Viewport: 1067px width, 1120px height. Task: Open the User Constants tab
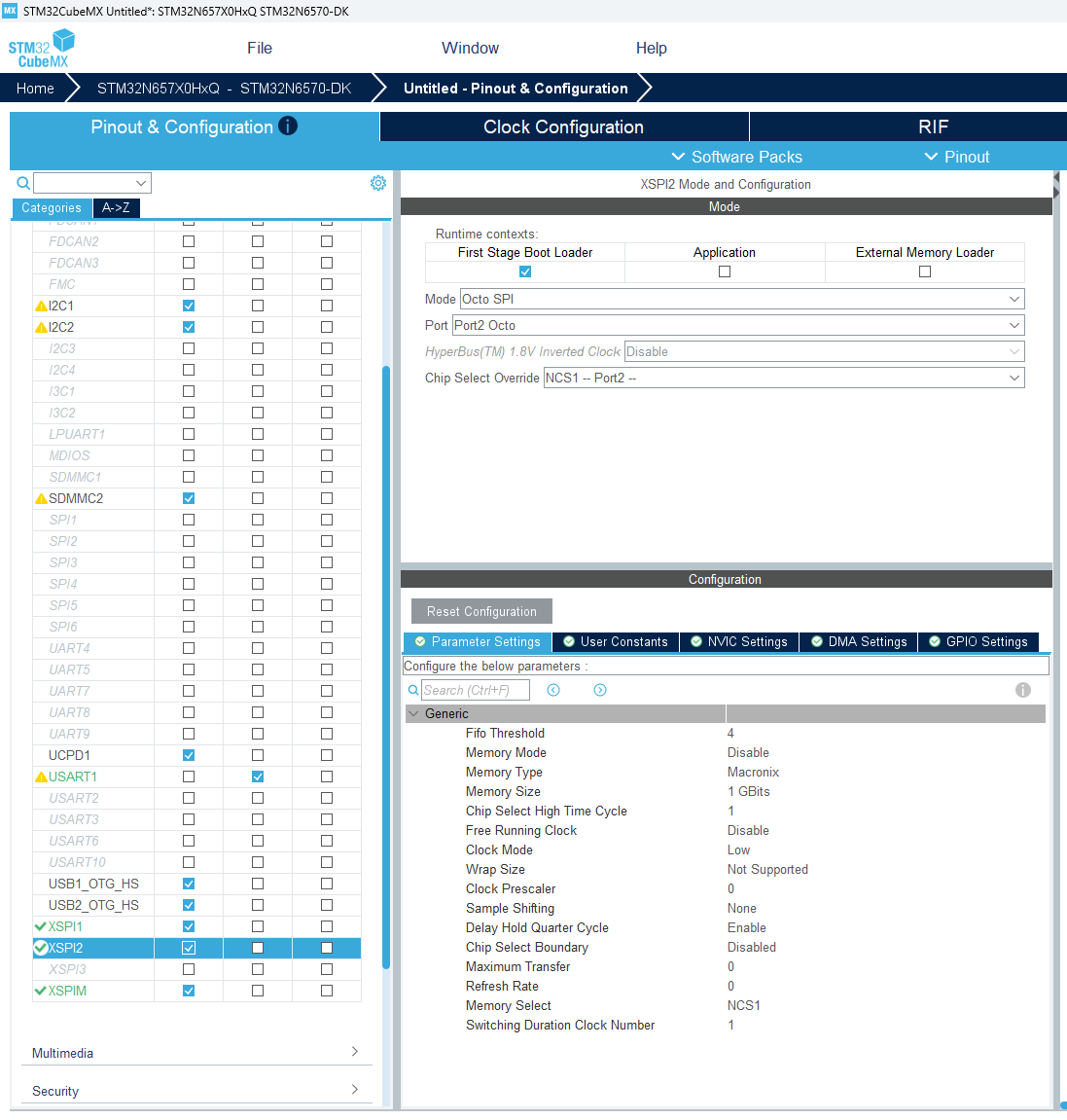tap(616, 641)
